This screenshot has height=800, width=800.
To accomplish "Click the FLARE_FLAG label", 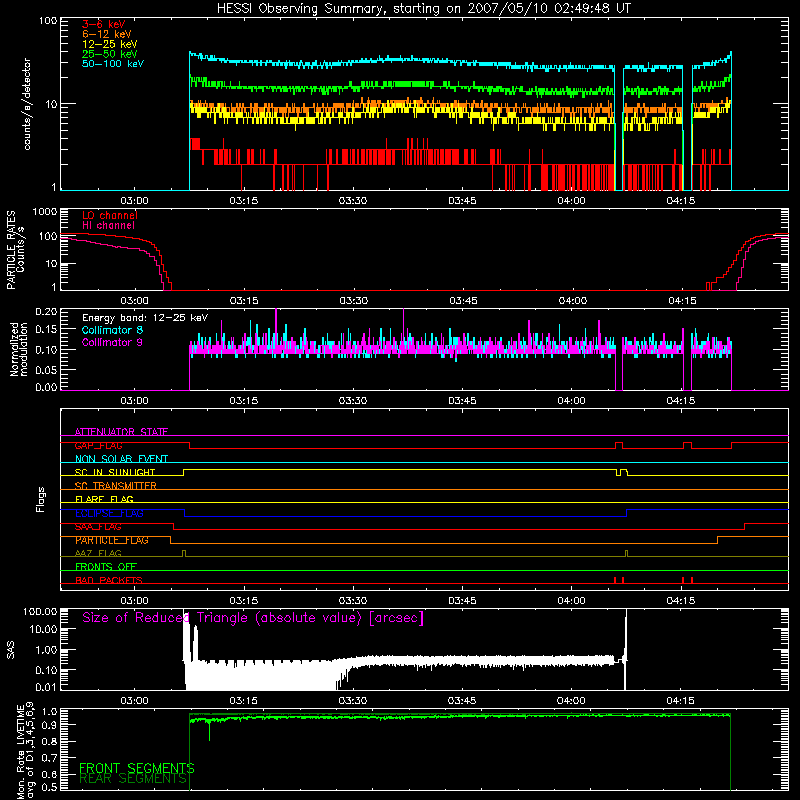I will click(104, 499).
